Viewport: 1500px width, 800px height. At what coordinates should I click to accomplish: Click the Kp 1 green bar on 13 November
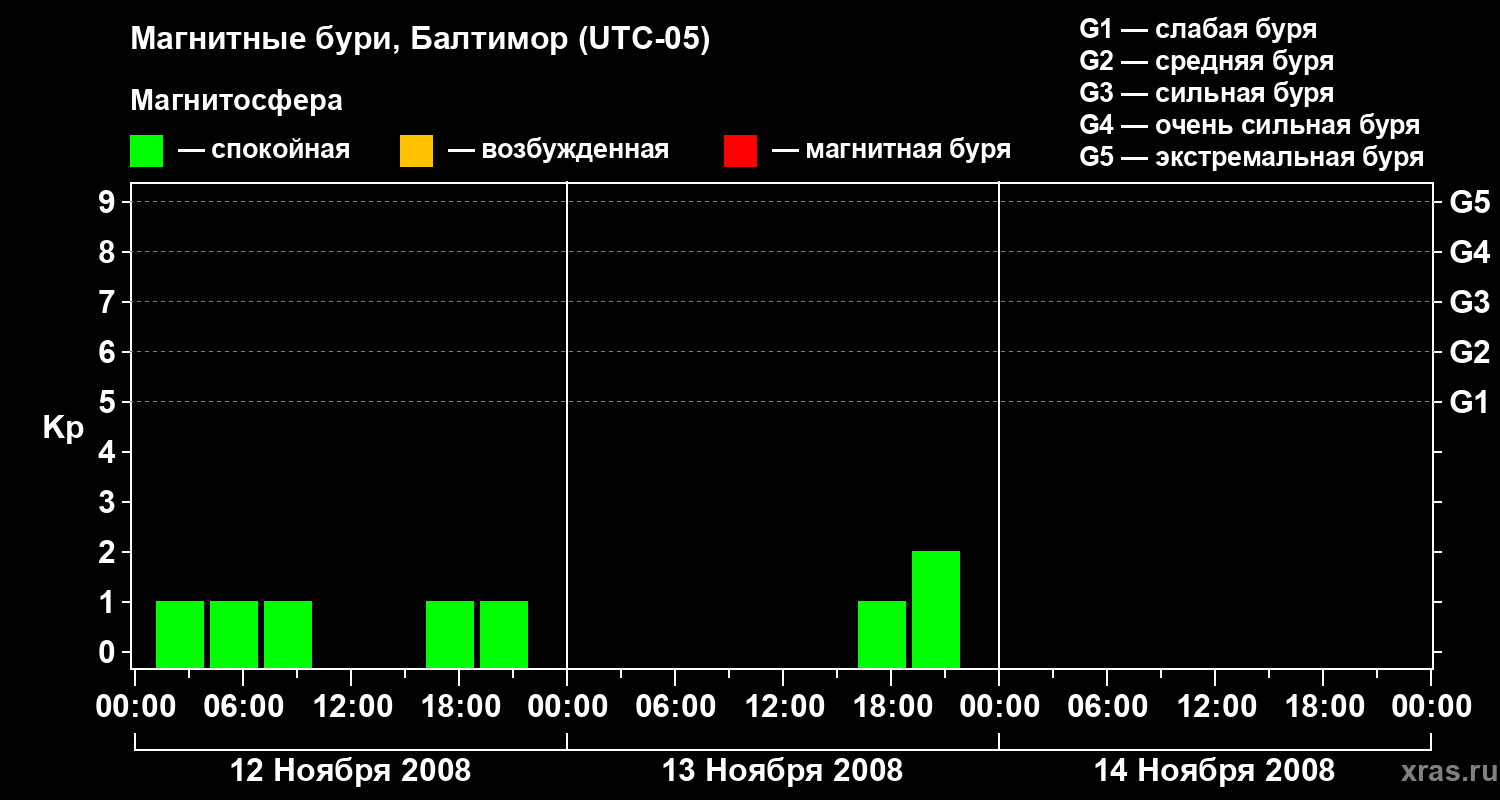click(x=882, y=634)
